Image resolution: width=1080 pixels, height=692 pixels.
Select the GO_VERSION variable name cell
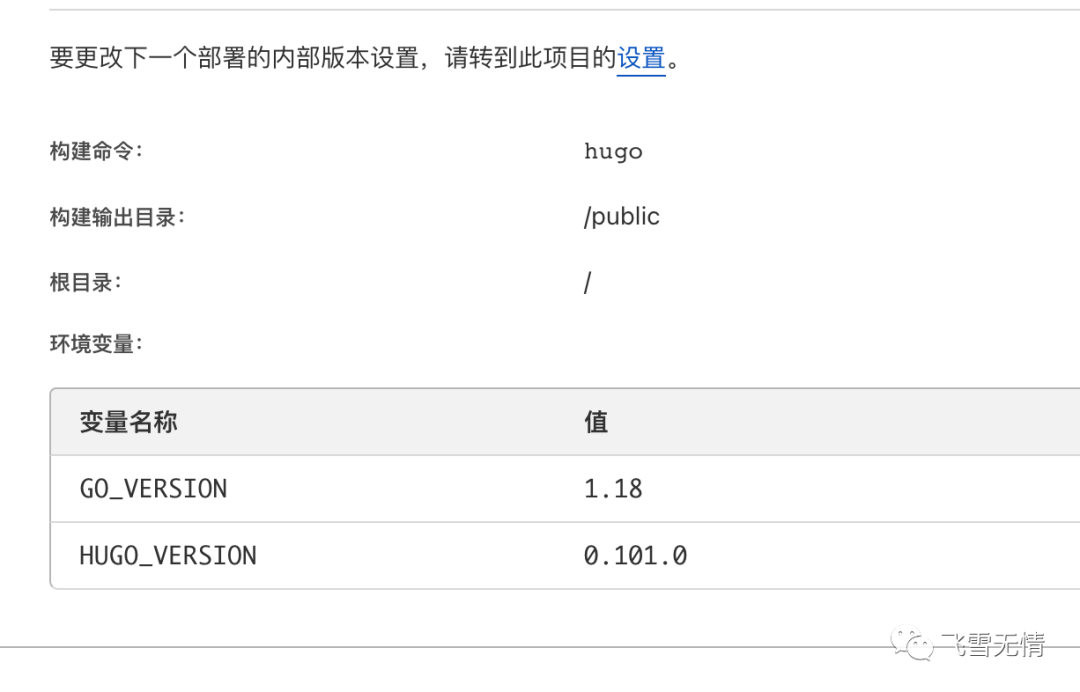(x=154, y=489)
